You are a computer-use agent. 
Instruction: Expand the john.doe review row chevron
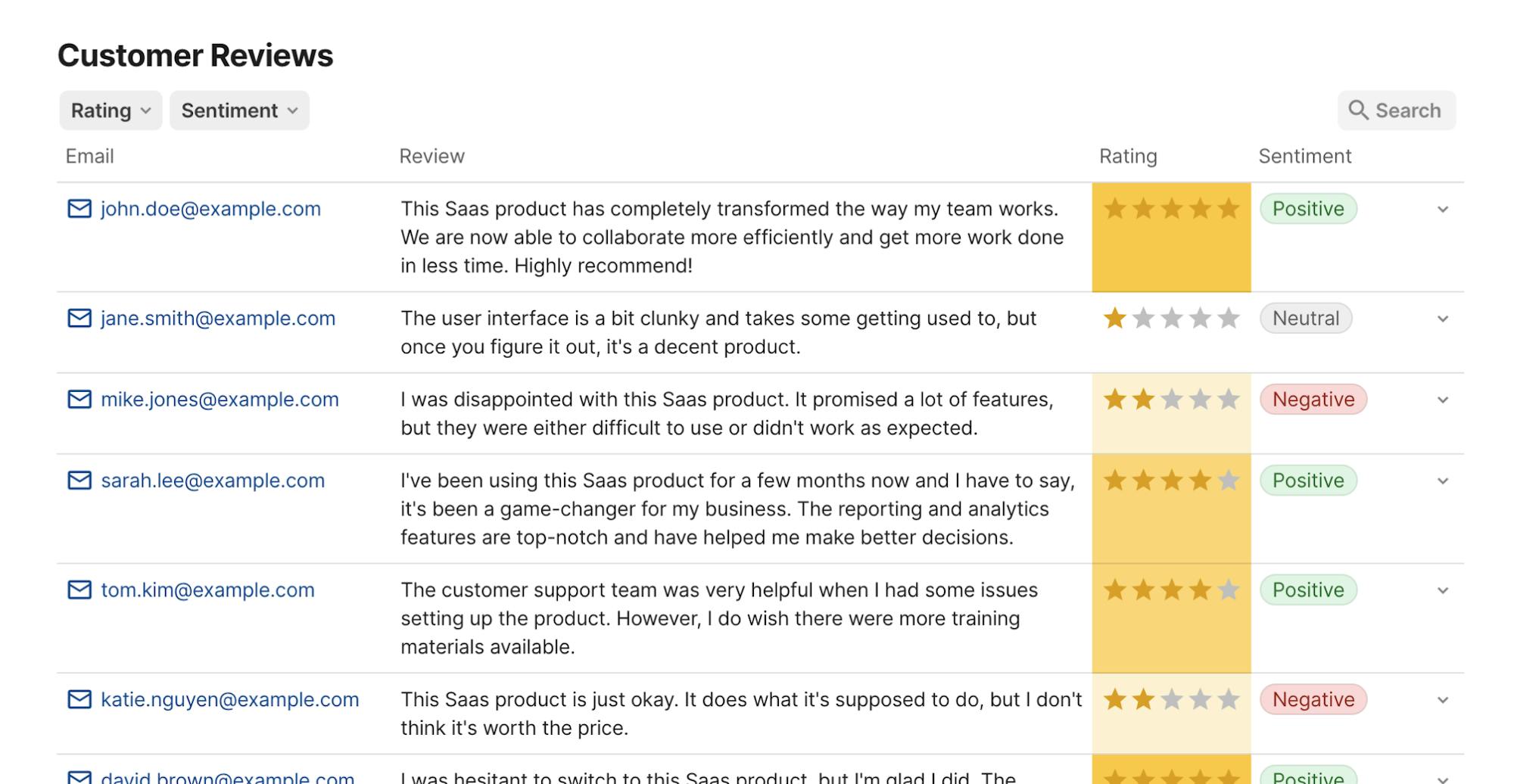[1443, 210]
